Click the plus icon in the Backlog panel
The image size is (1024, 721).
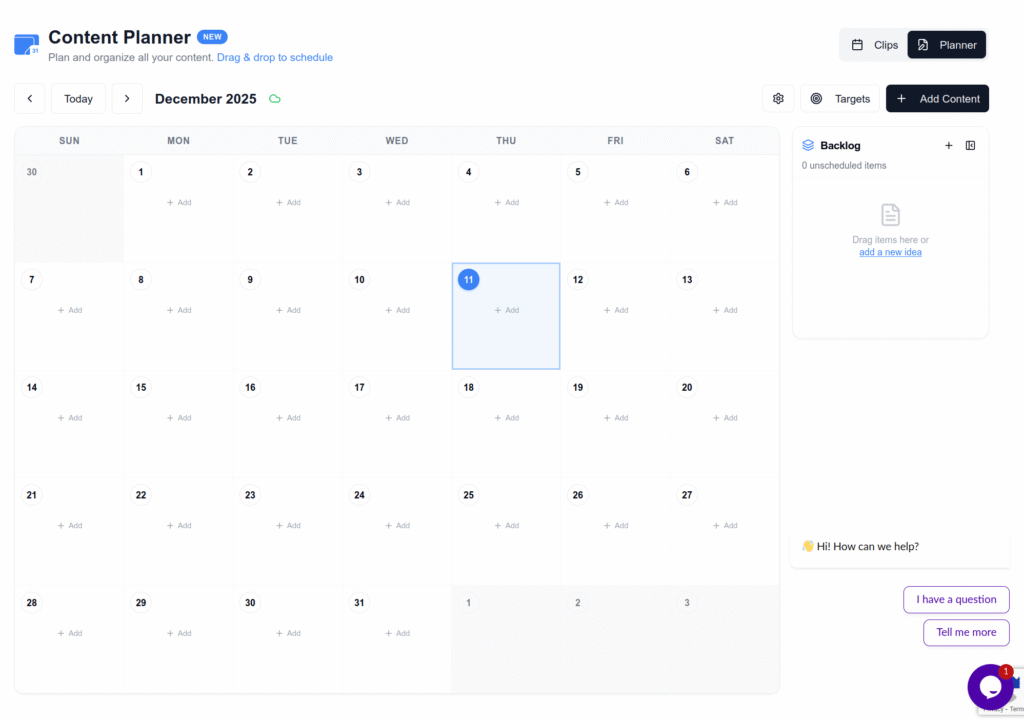(x=948, y=145)
